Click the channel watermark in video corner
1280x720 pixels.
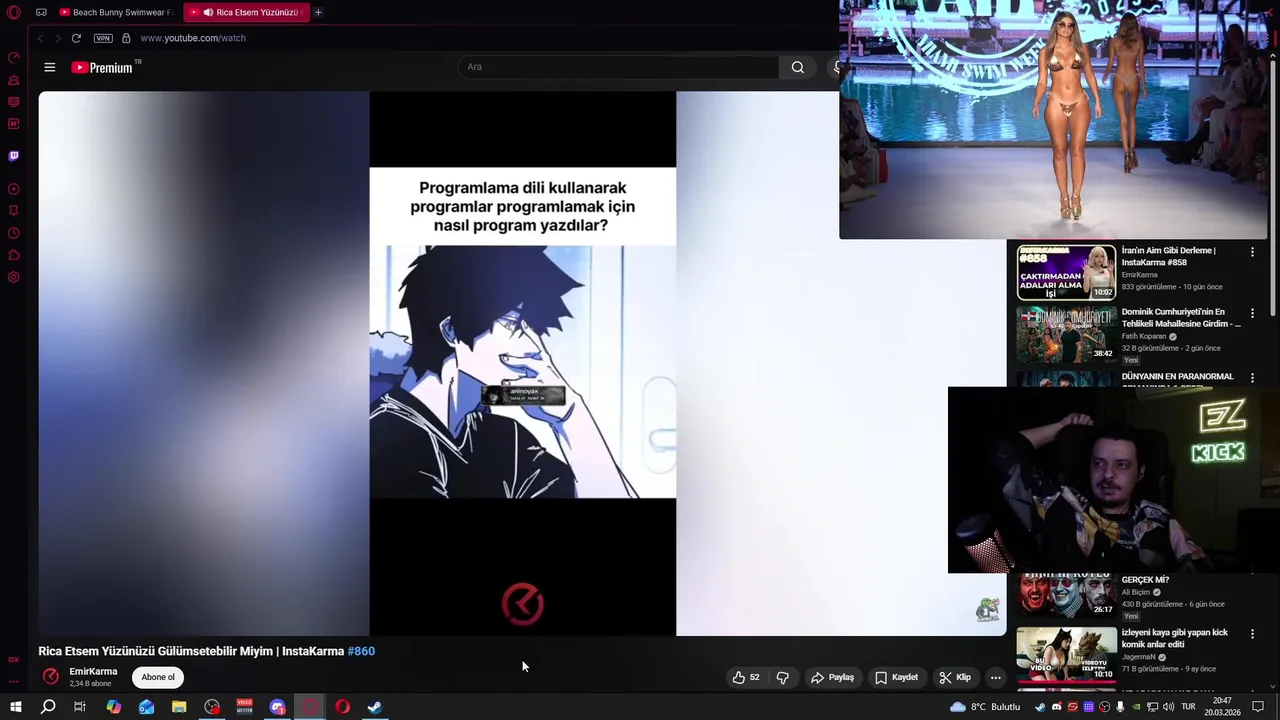point(987,609)
